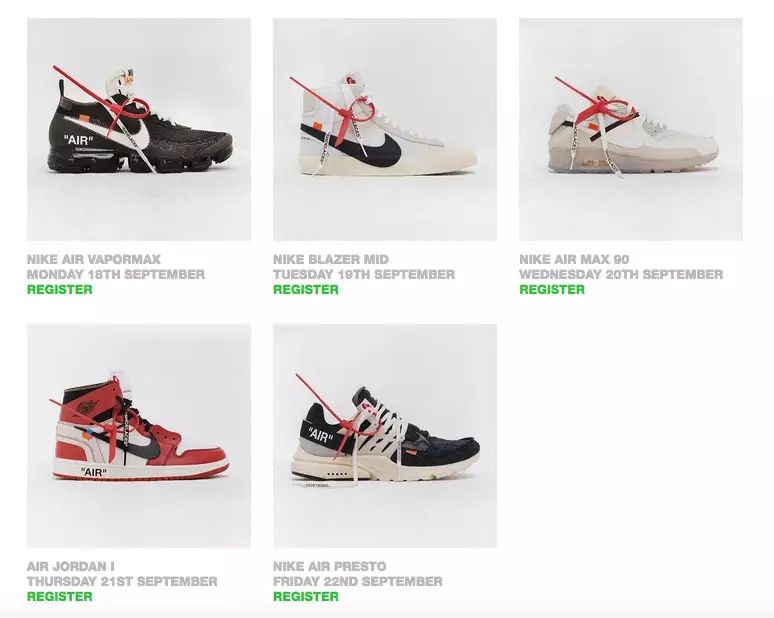Register for the Nike Air Presto release
The width and height of the screenshot is (774, 618).
click(306, 596)
